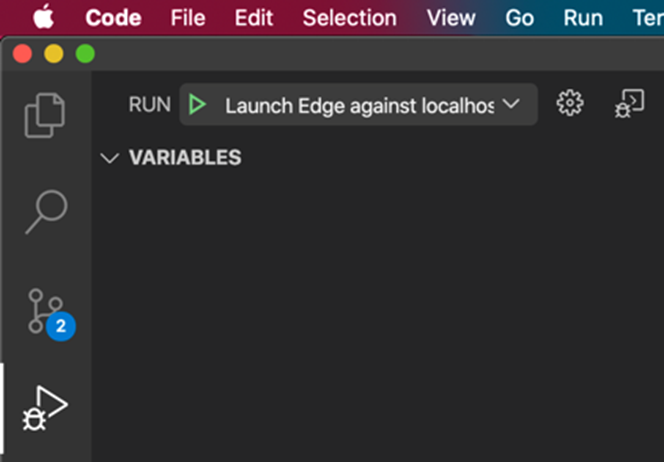Open the Source Control view
The image size is (664, 462).
46,312
